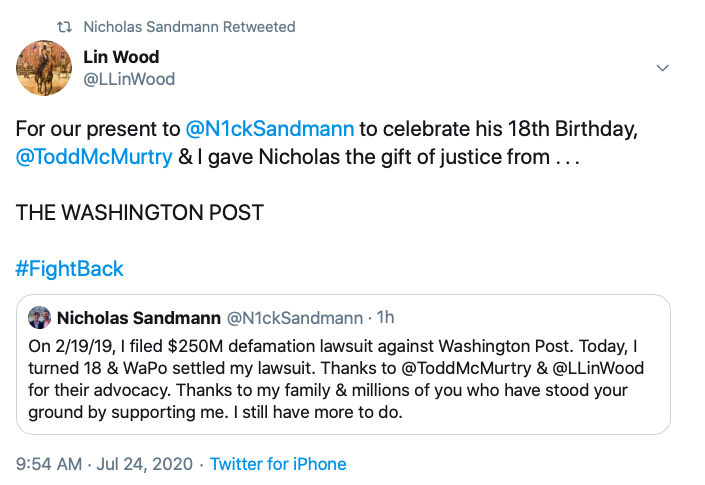
Task: Open Lin Wood's profile avatar
Action: 44,68
